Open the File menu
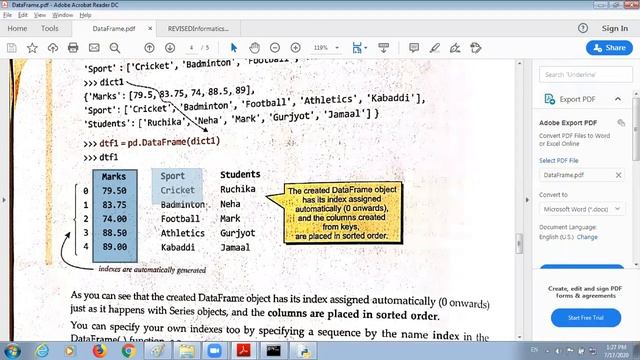This screenshot has width=640, height=360. point(7,15)
